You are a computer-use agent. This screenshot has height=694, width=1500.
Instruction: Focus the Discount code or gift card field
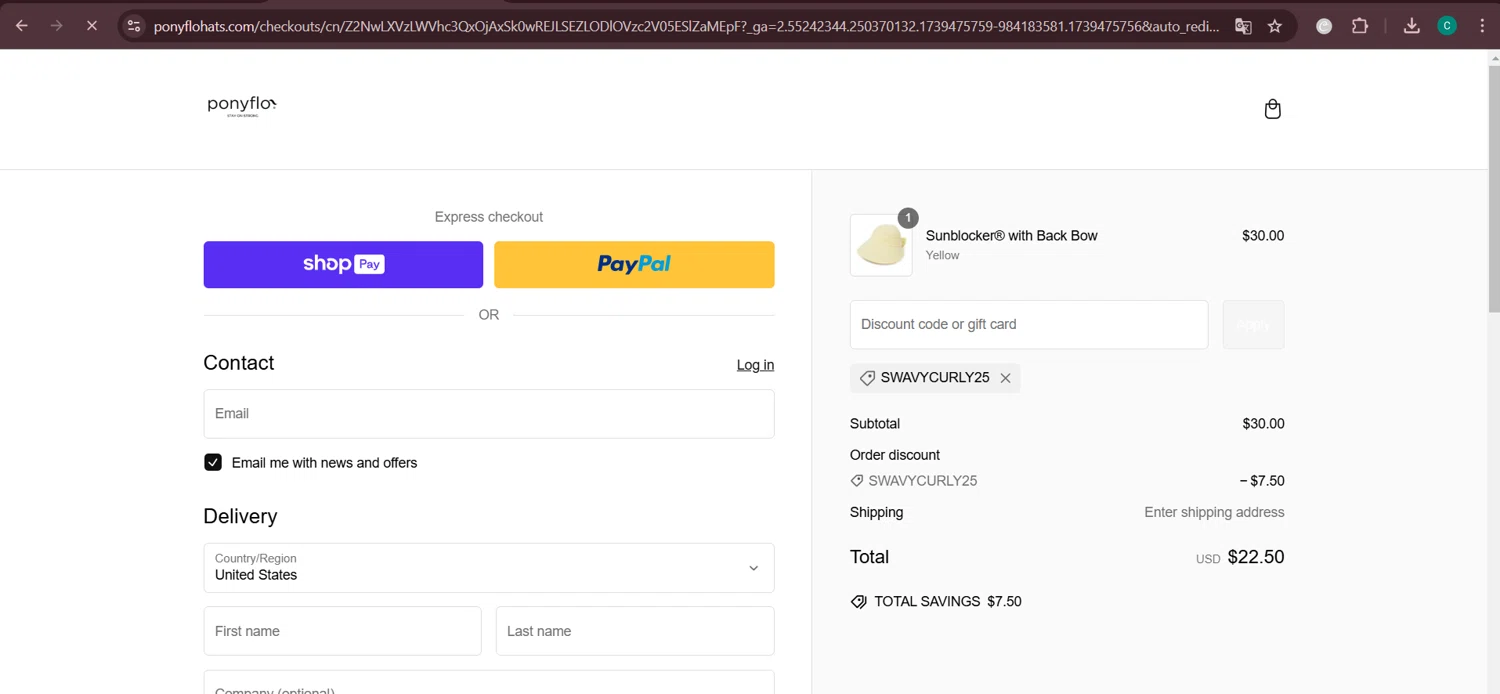[1029, 324]
